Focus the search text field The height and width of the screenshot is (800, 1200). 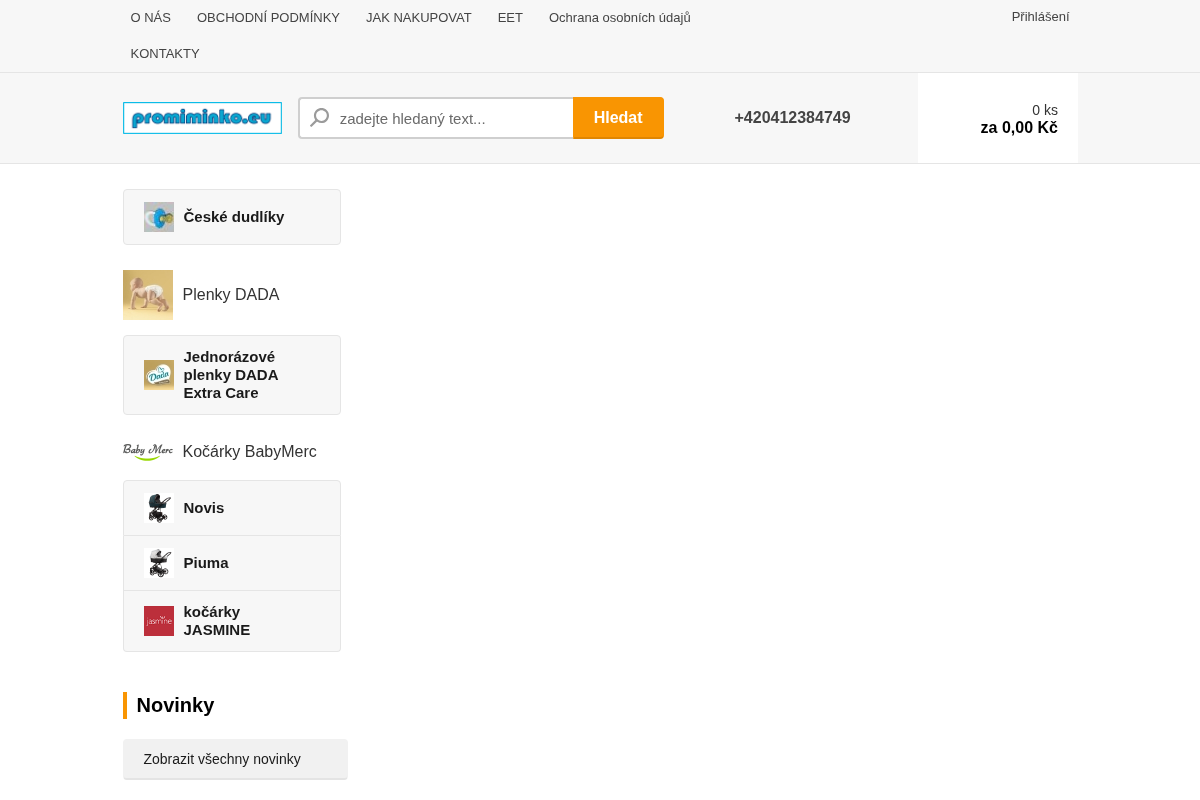tap(436, 118)
